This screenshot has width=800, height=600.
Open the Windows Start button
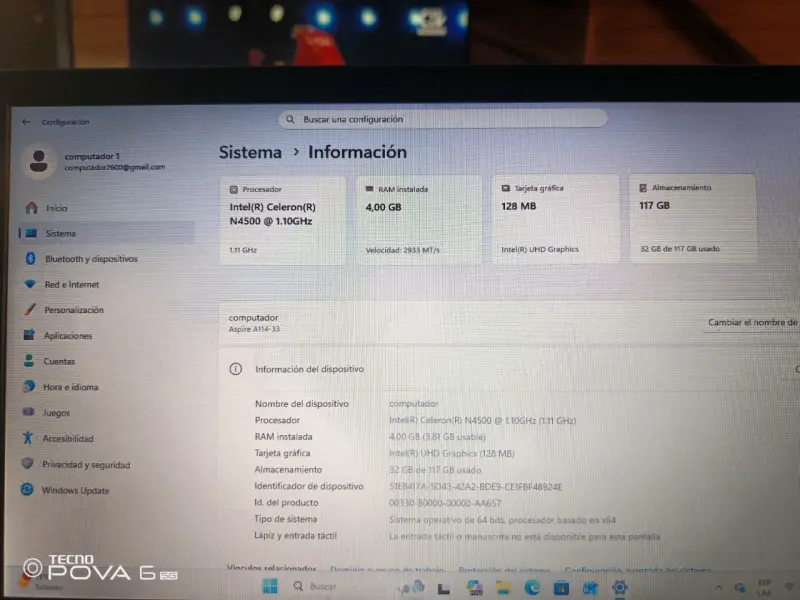[270, 587]
